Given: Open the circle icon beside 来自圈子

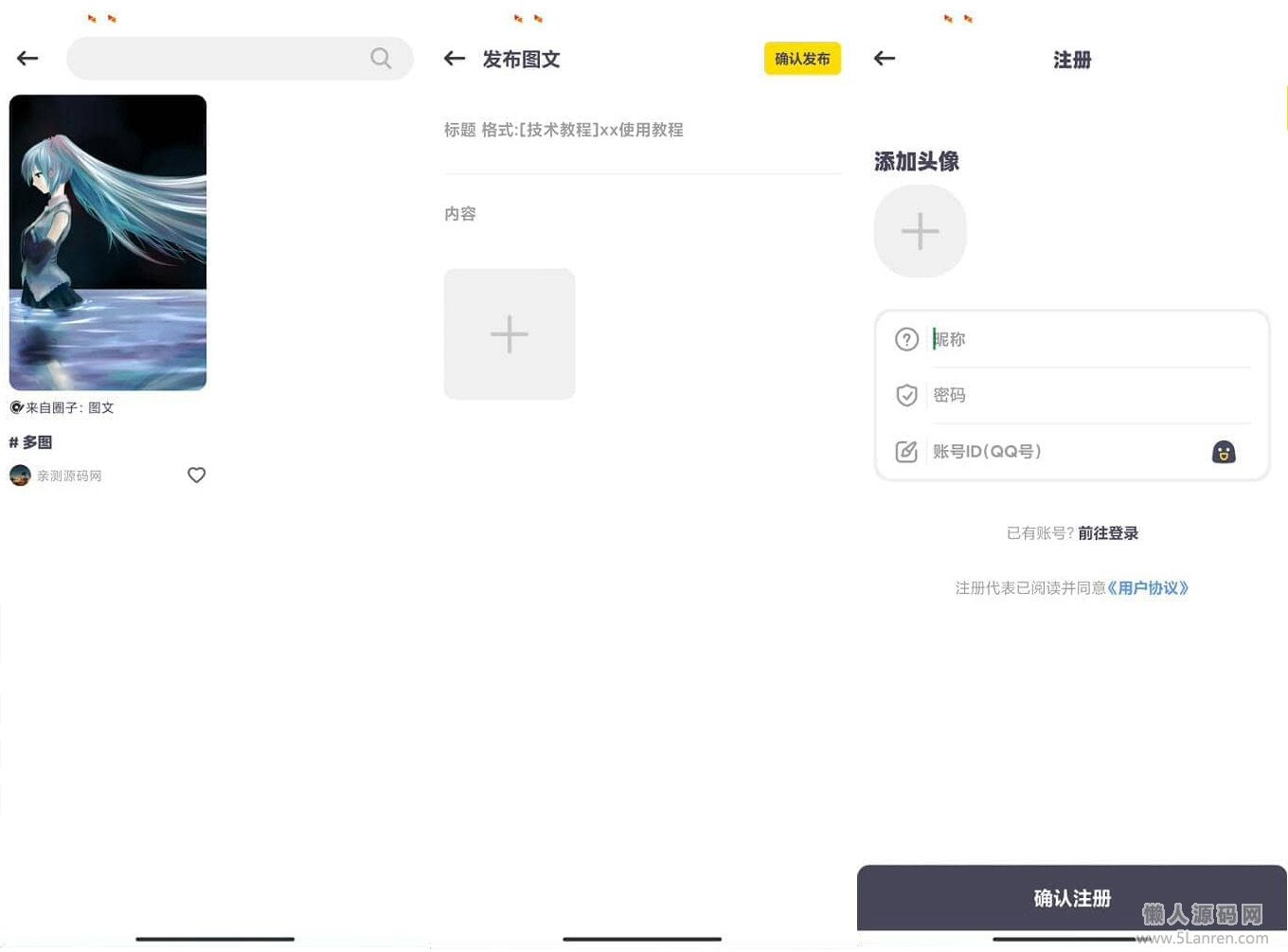Looking at the screenshot, I should 16,407.
